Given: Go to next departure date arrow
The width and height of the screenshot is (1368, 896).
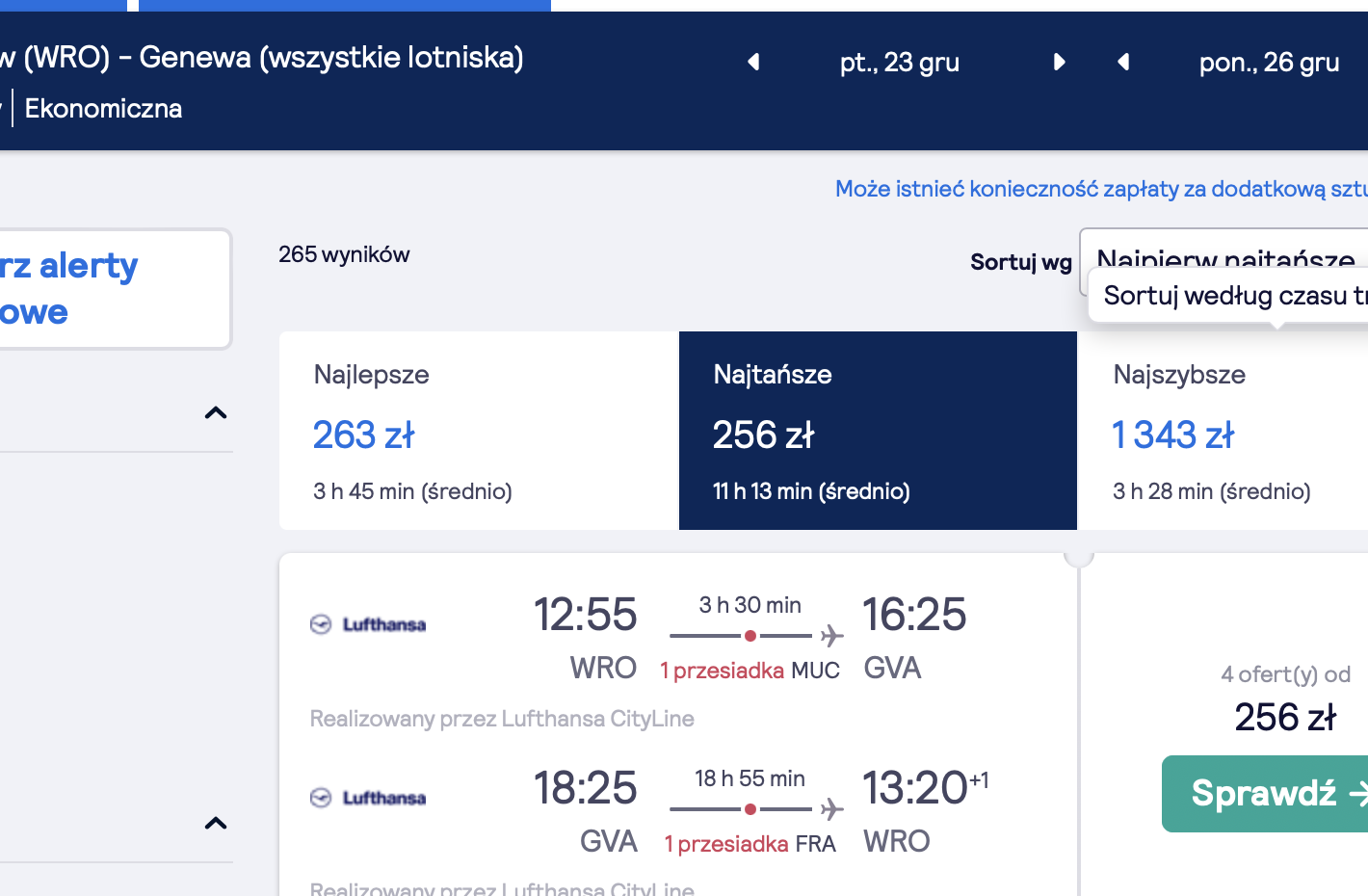Looking at the screenshot, I should (1060, 63).
